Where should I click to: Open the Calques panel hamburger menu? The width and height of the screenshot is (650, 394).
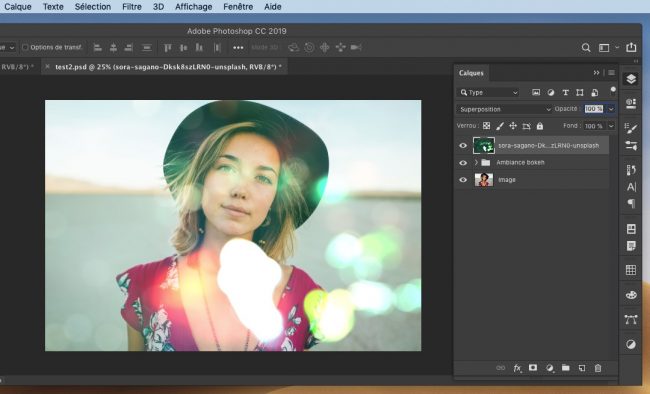[x=611, y=73]
